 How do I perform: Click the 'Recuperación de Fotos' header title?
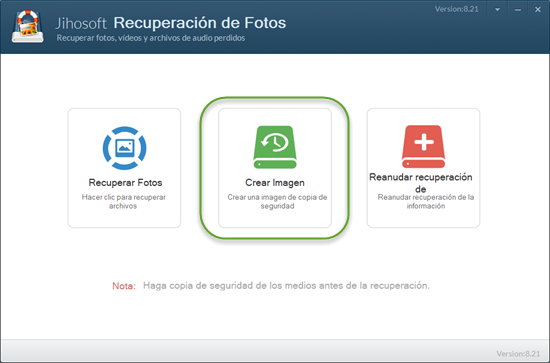point(200,23)
